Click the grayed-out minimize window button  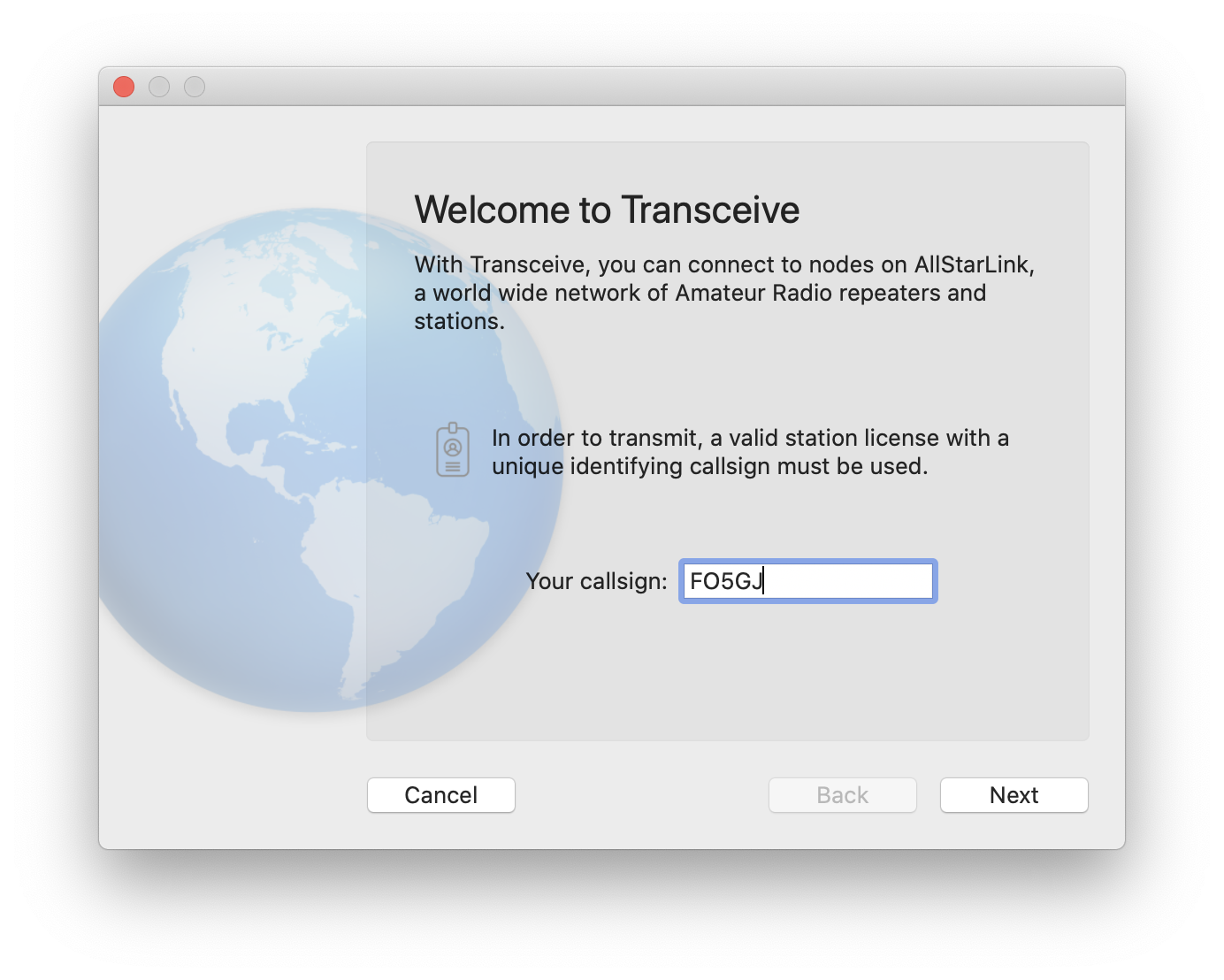click(159, 87)
